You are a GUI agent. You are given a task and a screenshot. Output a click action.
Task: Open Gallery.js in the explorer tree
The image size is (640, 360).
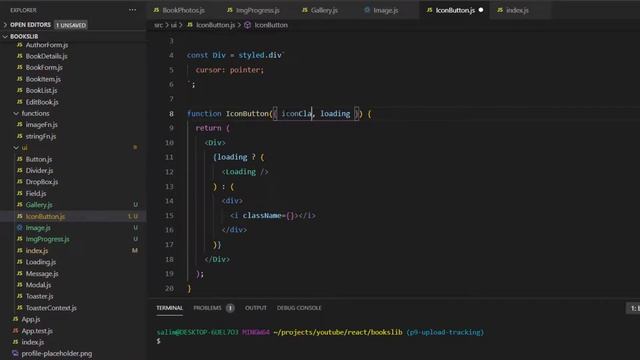pyautogui.click(x=39, y=205)
